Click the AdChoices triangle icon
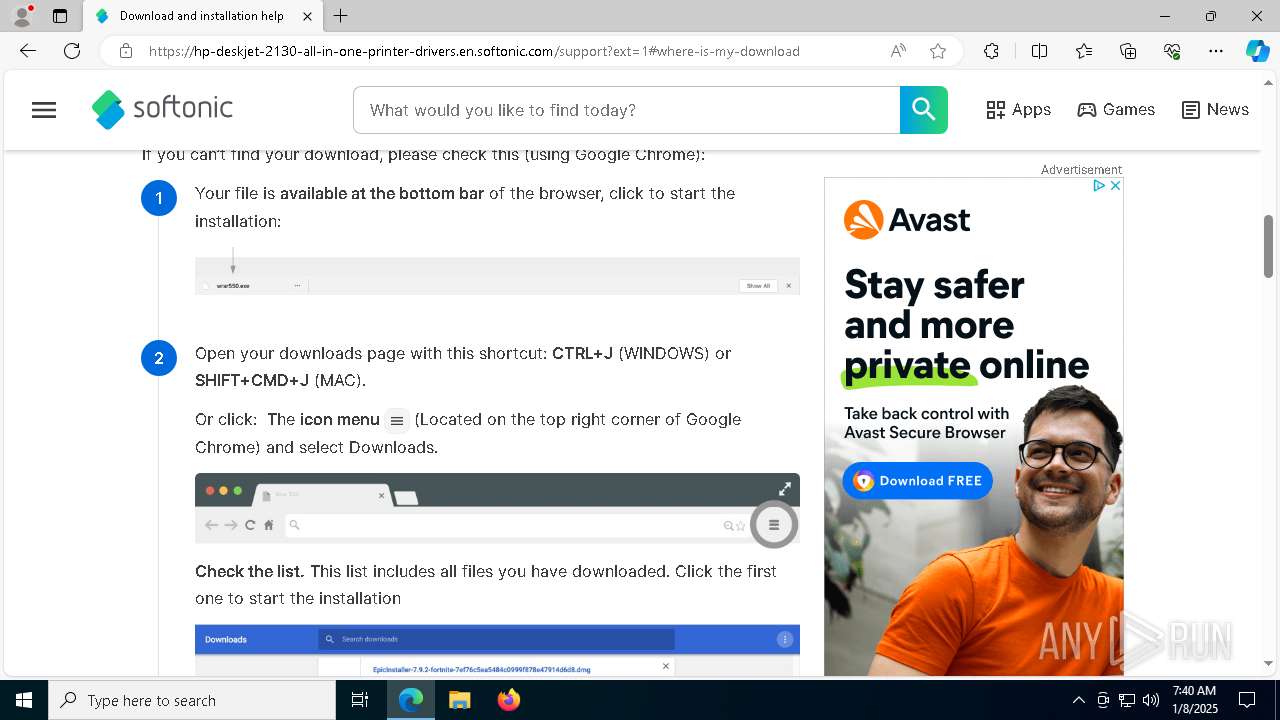The image size is (1280, 720). [x=1099, y=186]
